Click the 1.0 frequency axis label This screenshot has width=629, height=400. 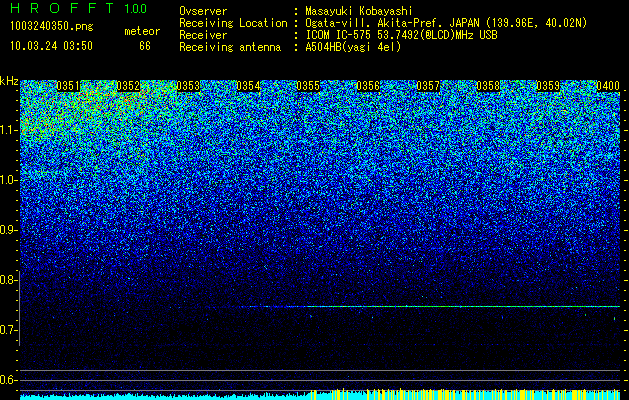point(9,180)
